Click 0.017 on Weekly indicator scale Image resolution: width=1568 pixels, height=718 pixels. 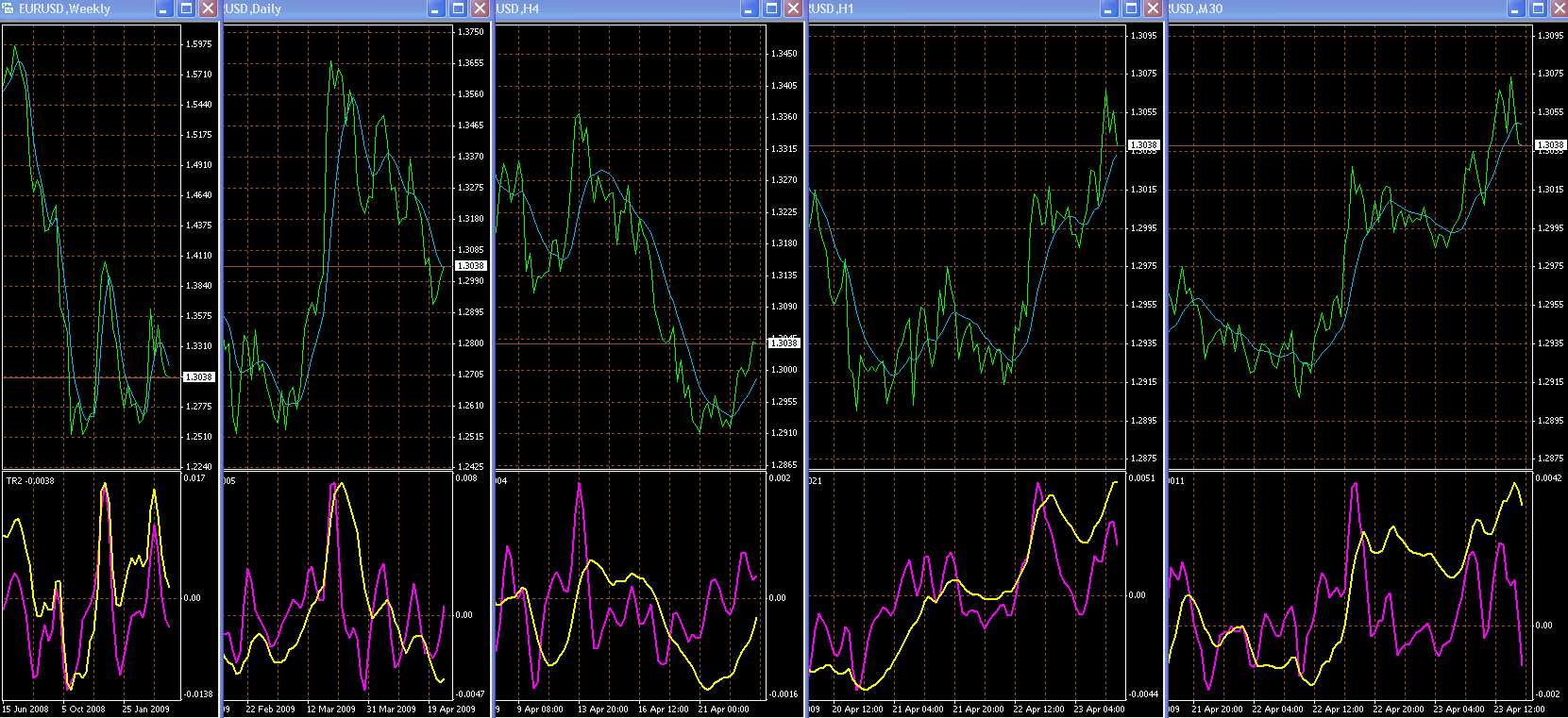point(194,478)
